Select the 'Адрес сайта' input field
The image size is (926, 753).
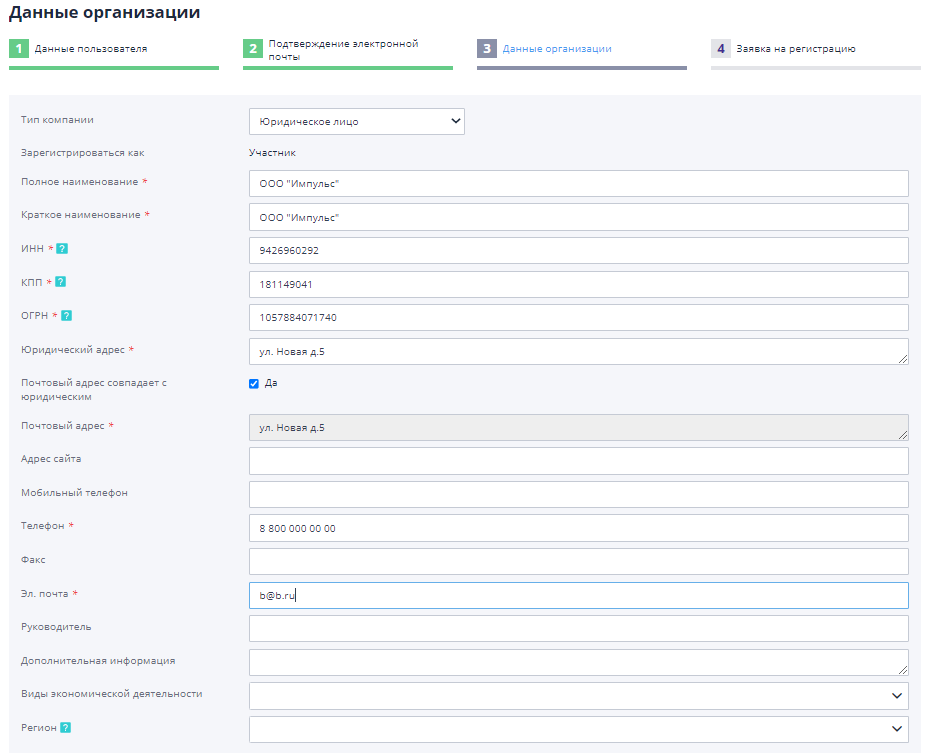577,460
